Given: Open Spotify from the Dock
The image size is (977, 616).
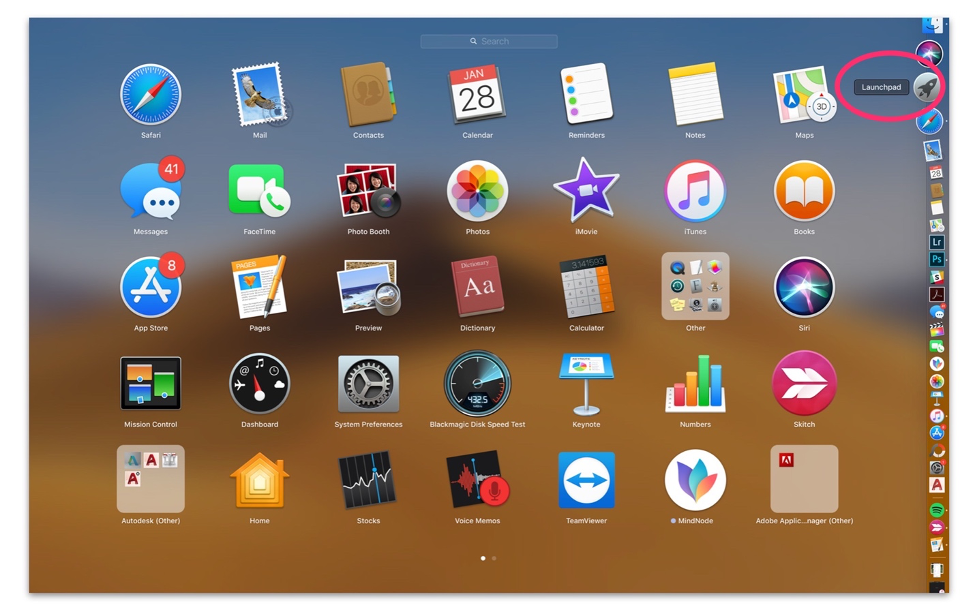Looking at the screenshot, I should pyautogui.click(x=937, y=510).
